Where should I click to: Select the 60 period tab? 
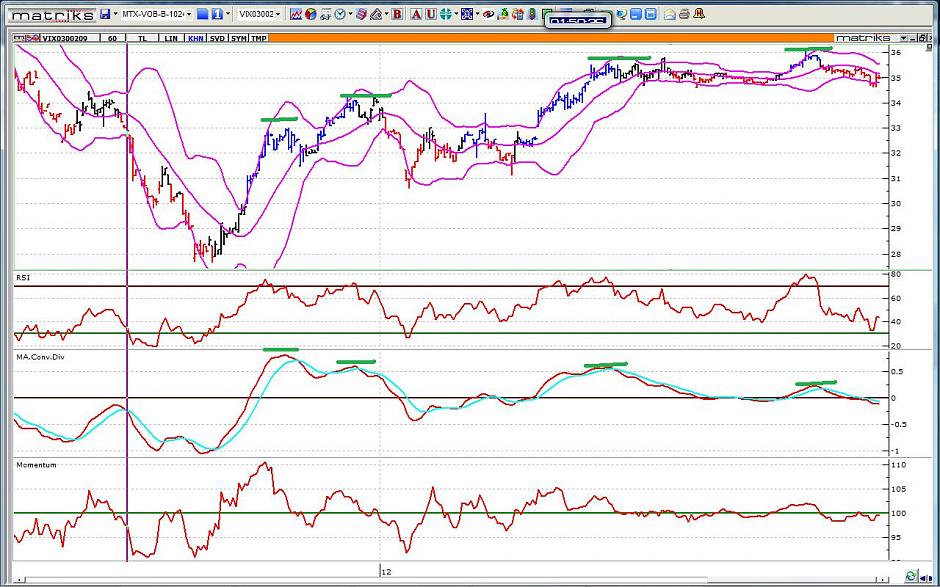113,38
